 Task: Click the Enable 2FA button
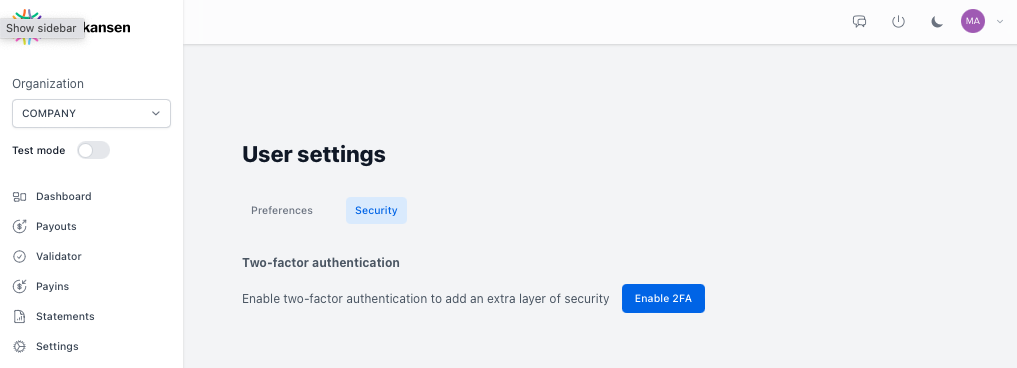point(664,299)
